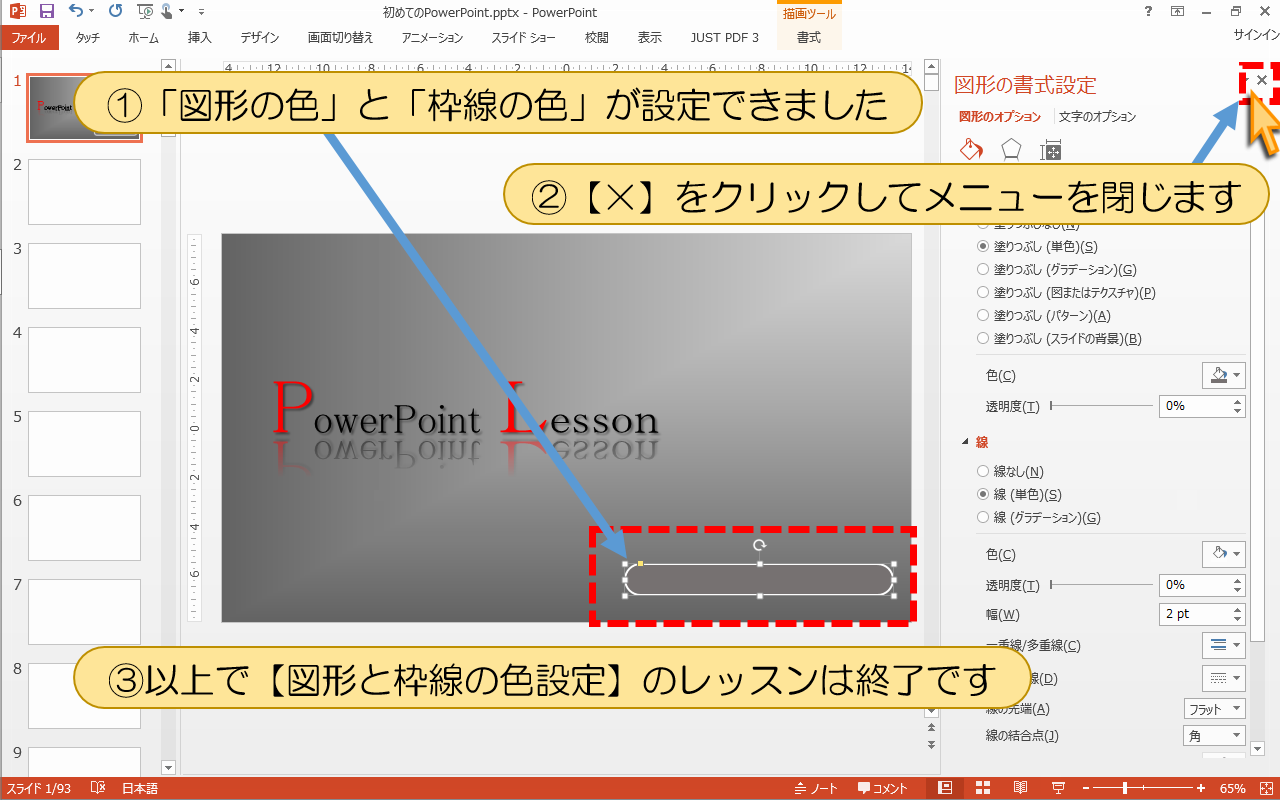
Task: Switch to the デザイン ribbon tab
Action: [260, 38]
